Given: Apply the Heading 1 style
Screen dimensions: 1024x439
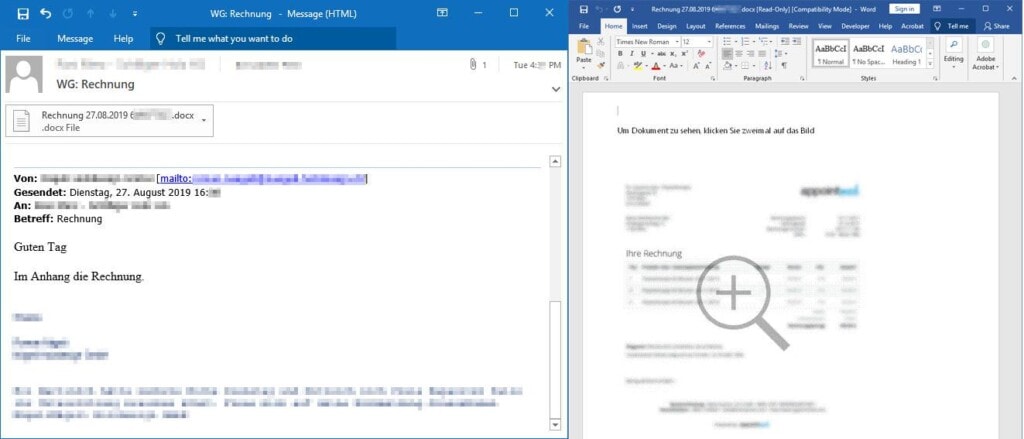Looking at the screenshot, I should pyautogui.click(x=906, y=53).
